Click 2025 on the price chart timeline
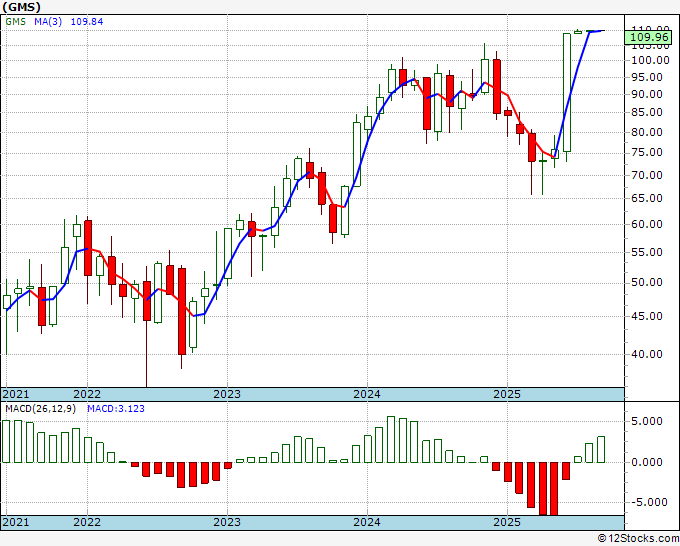 [507, 394]
